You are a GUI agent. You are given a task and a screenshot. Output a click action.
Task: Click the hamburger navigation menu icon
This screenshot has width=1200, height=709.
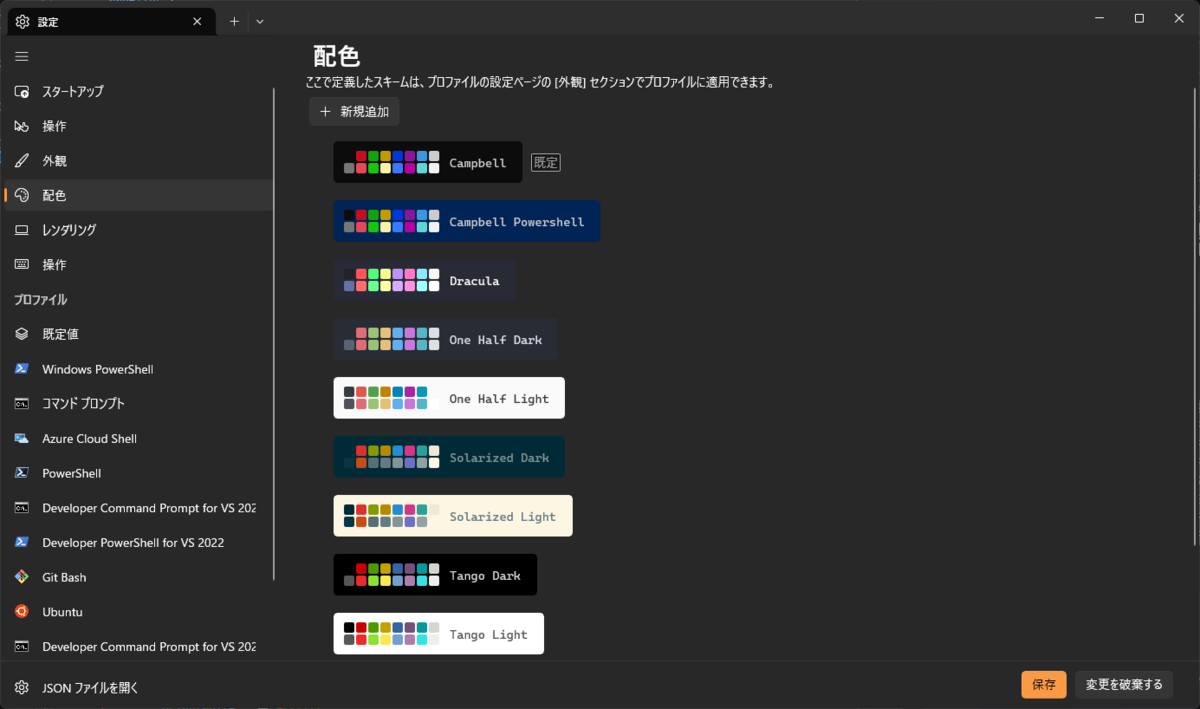click(22, 56)
